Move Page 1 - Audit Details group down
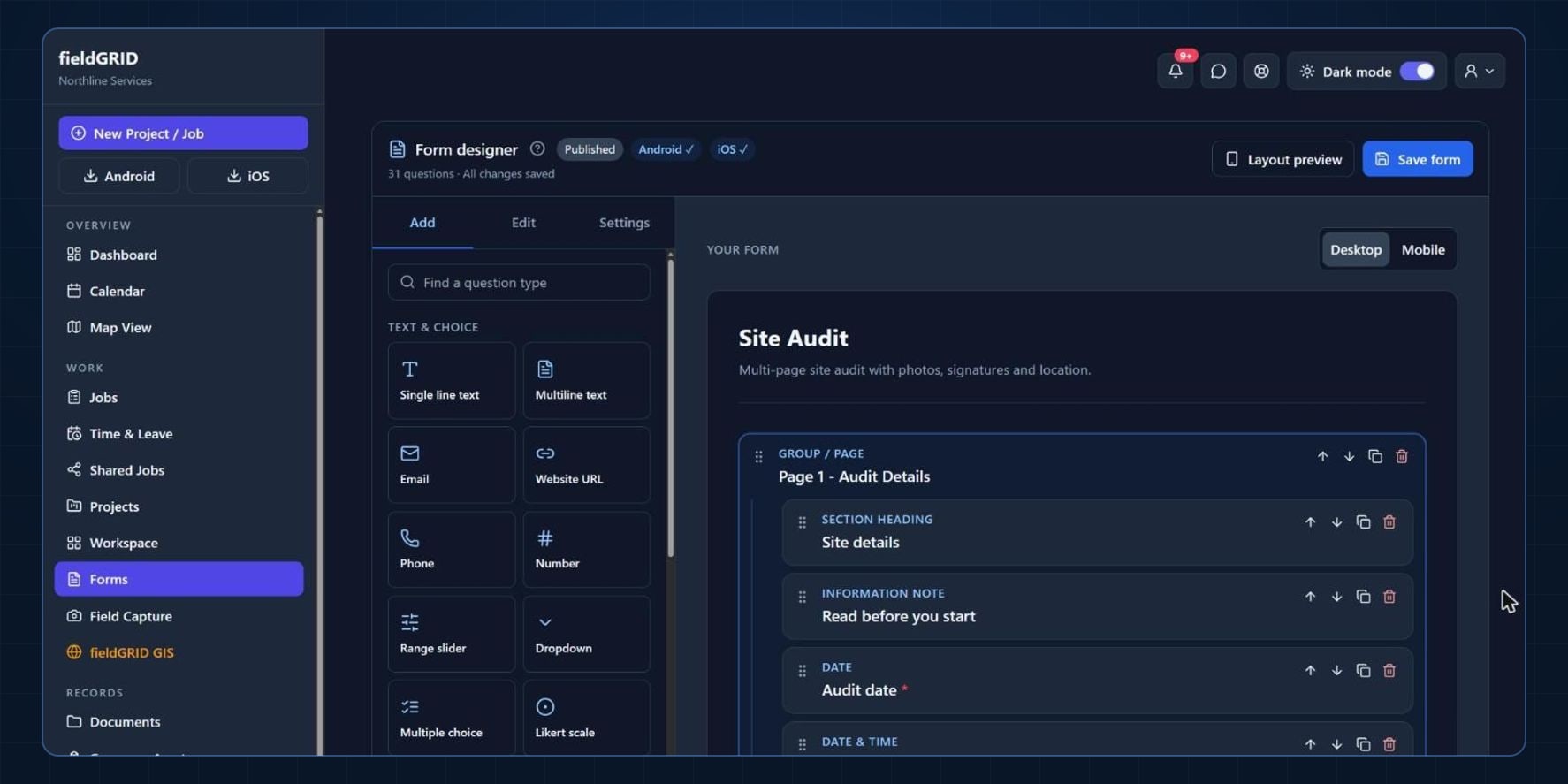 click(1349, 457)
